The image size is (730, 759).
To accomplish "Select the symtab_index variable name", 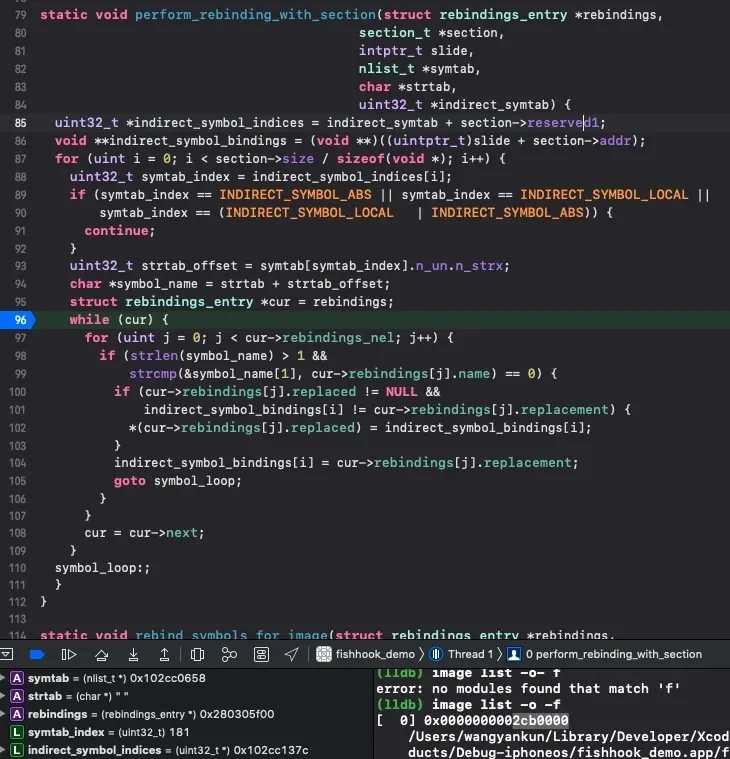I will pos(66,732).
